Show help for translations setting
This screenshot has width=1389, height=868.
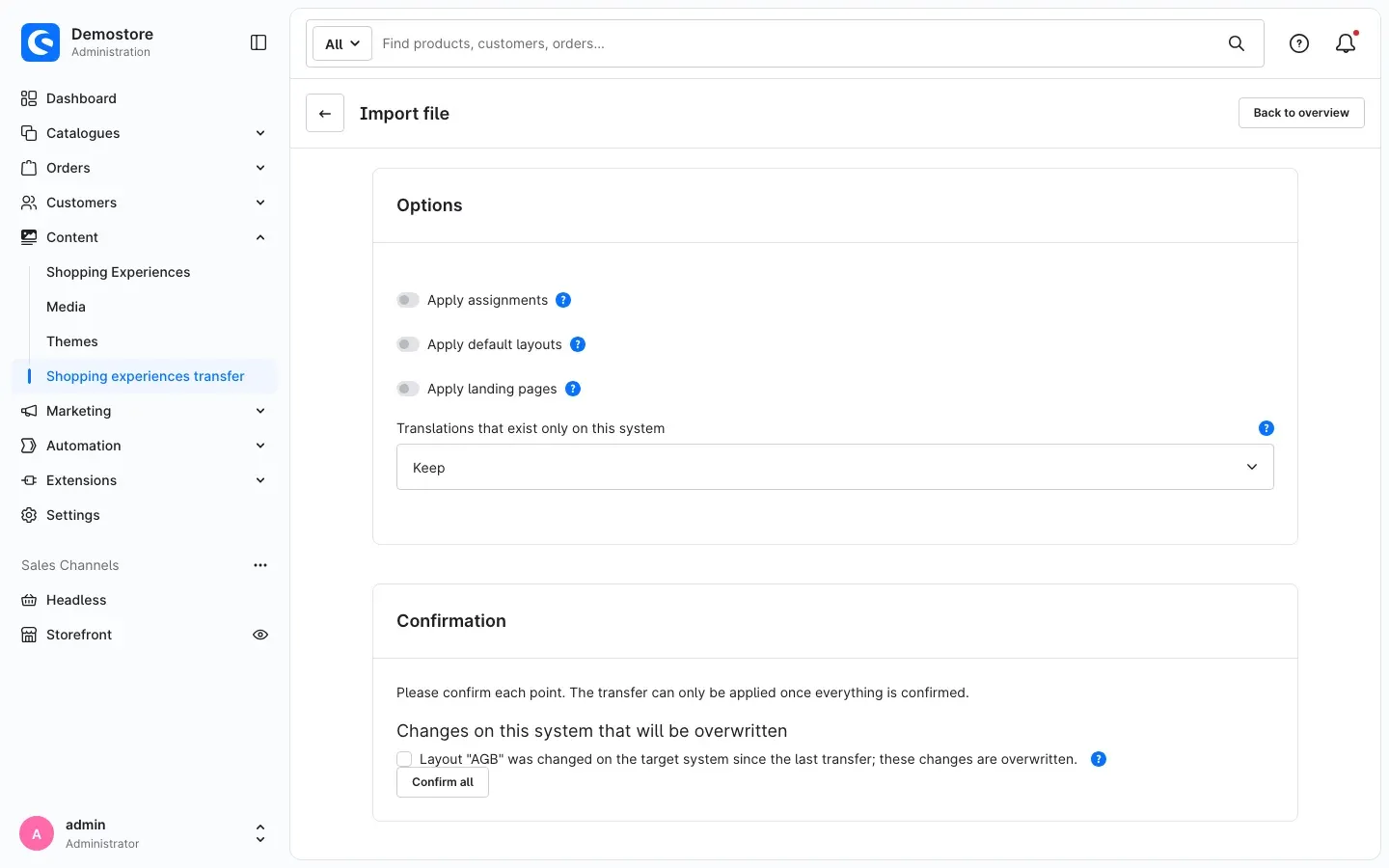pyautogui.click(x=1266, y=428)
